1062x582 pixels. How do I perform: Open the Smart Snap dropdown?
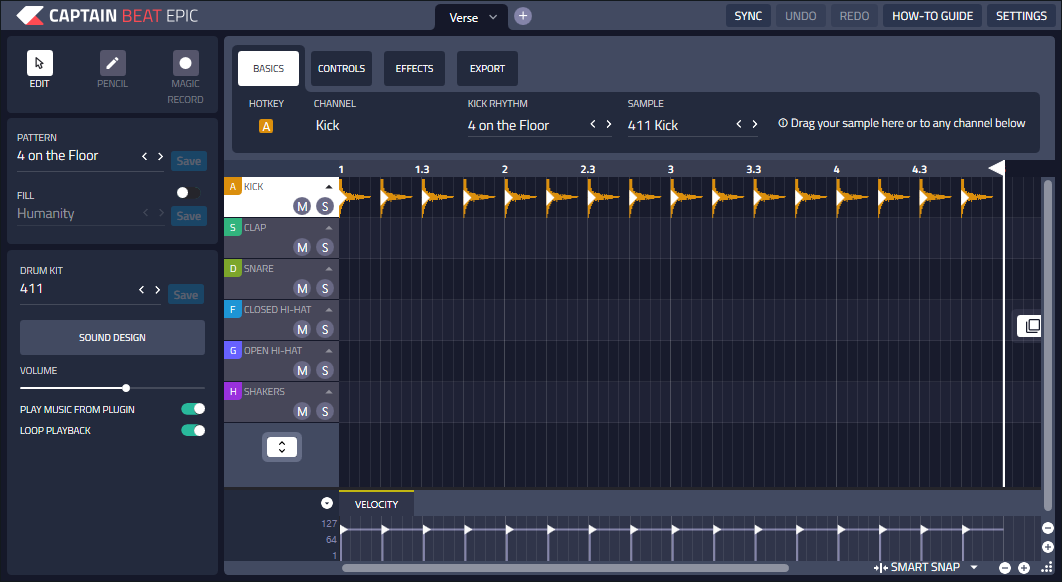tap(973, 567)
